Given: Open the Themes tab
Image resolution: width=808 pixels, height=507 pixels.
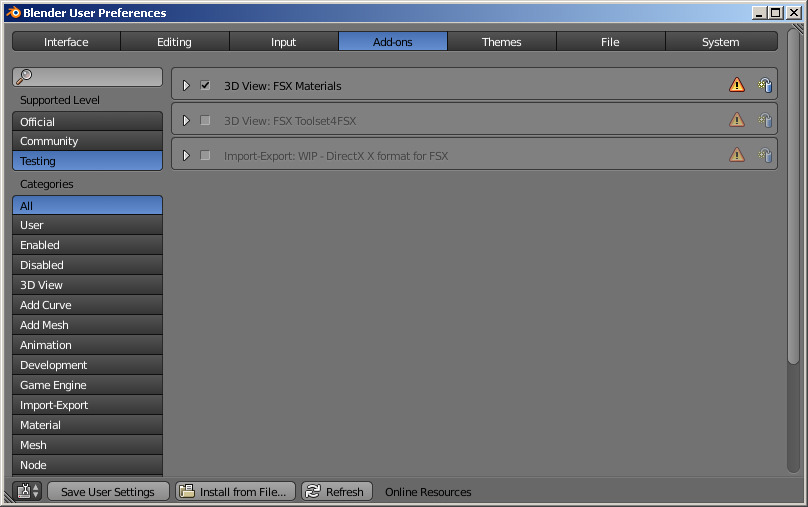Looking at the screenshot, I should pyautogui.click(x=501, y=42).
